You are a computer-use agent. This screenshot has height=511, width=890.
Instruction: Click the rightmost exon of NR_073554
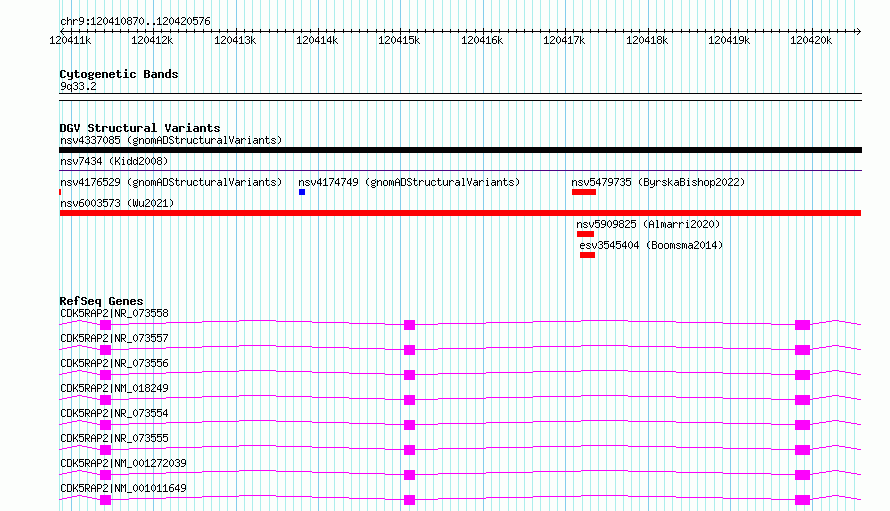(803, 425)
